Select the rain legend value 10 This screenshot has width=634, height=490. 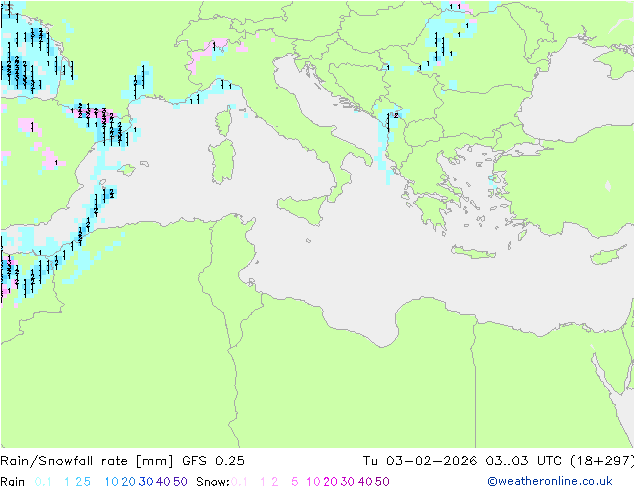point(112,482)
